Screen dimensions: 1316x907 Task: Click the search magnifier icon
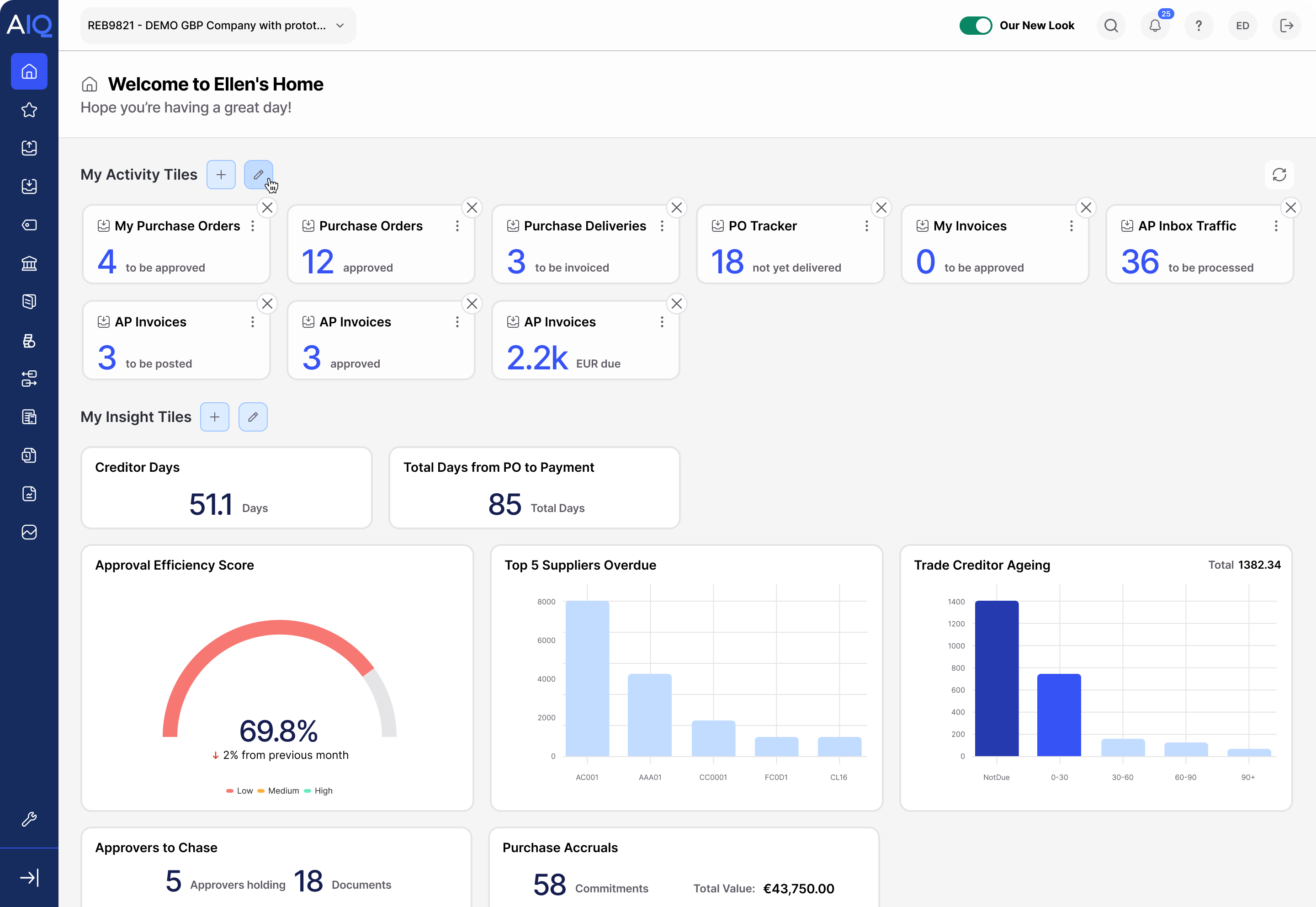(1111, 26)
